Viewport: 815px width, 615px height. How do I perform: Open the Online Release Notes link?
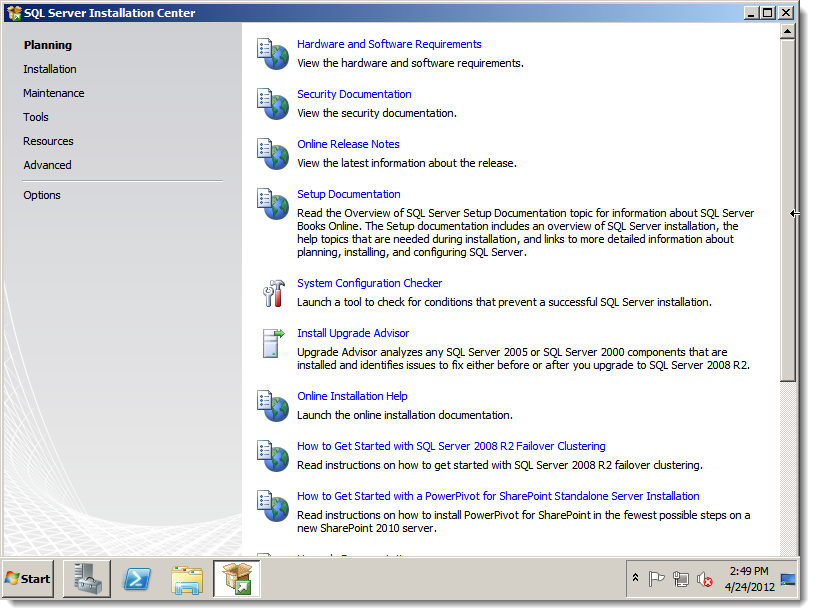(x=348, y=144)
